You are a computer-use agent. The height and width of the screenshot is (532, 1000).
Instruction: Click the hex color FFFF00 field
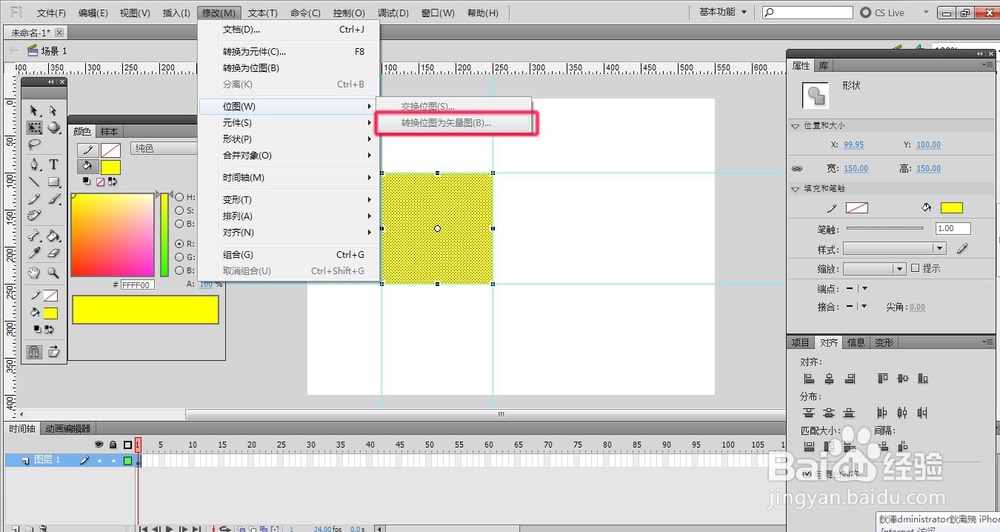click(x=137, y=285)
